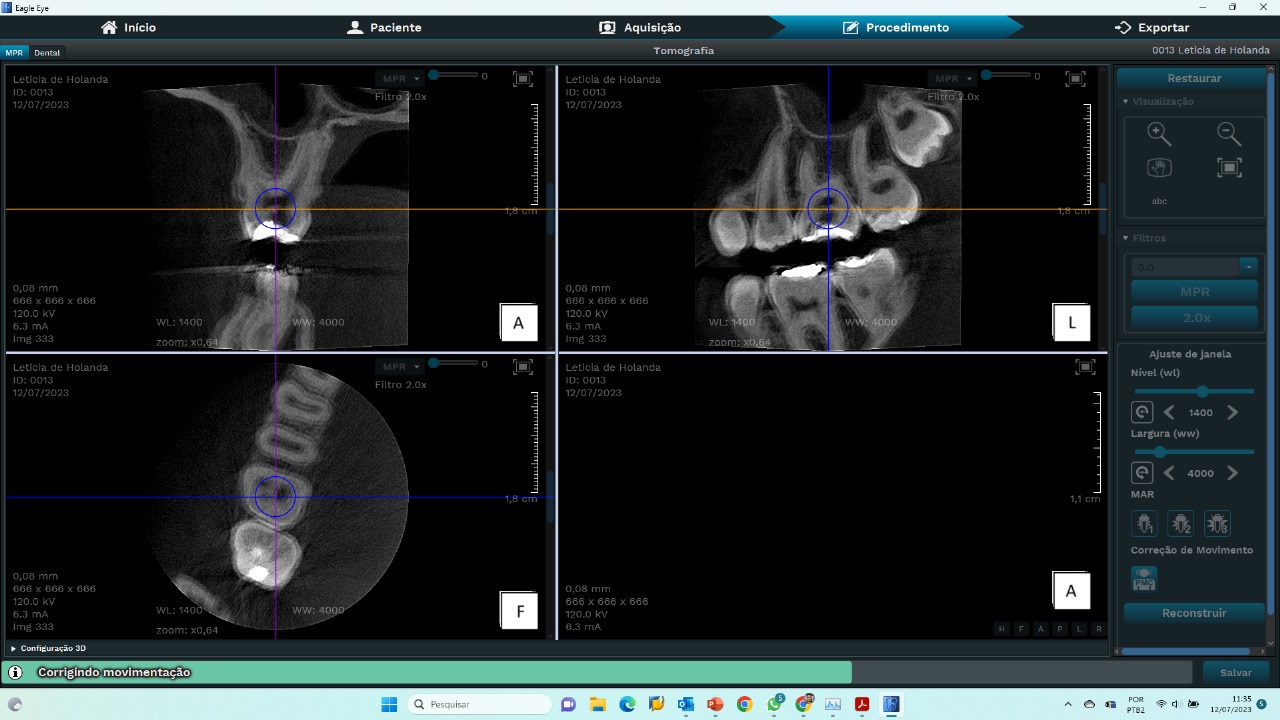Reset the Nível (wl) value
The image size is (1280, 720).
[1142, 412]
